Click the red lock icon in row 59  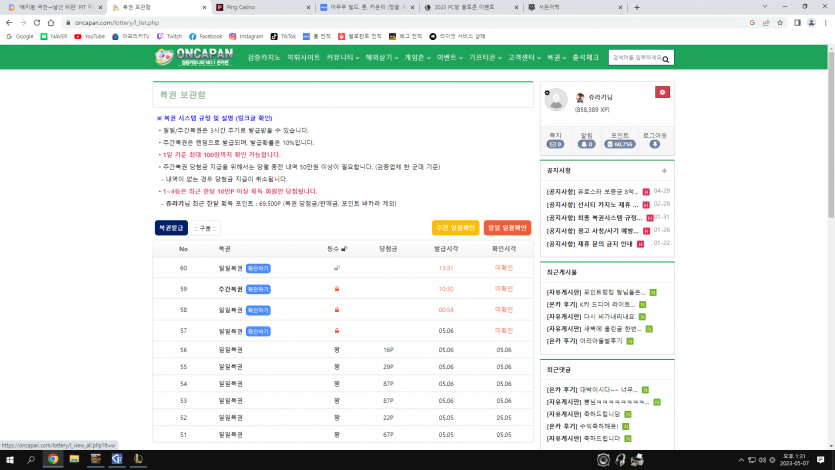[x=337, y=289]
